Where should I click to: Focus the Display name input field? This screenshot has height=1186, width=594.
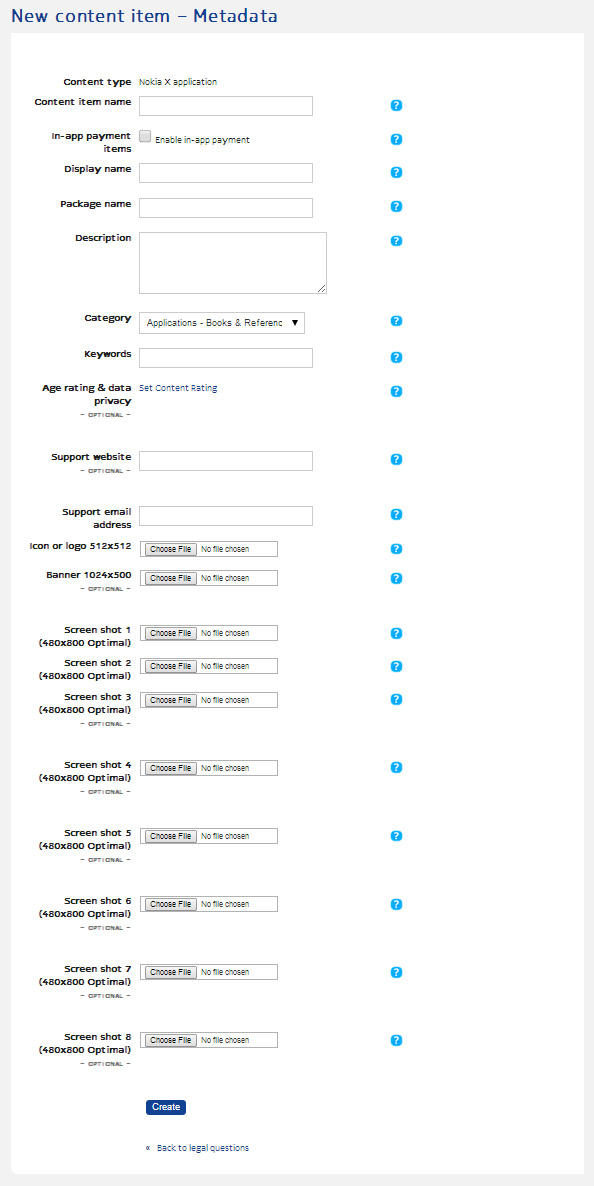226,173
